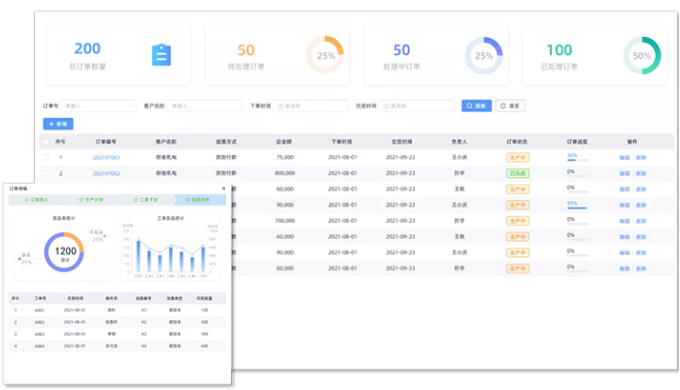Click the orange 25% pending orders ring
Image resolution: width=680 pixels, height=390 pixels.
tap(325, 55)
